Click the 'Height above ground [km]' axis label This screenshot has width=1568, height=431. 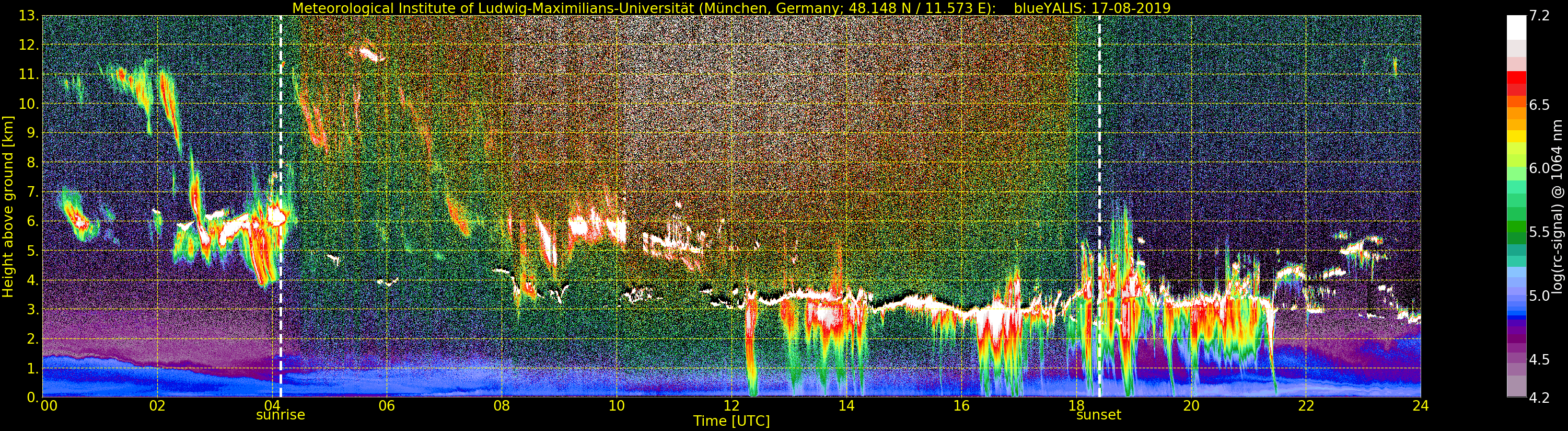point(8,206)
